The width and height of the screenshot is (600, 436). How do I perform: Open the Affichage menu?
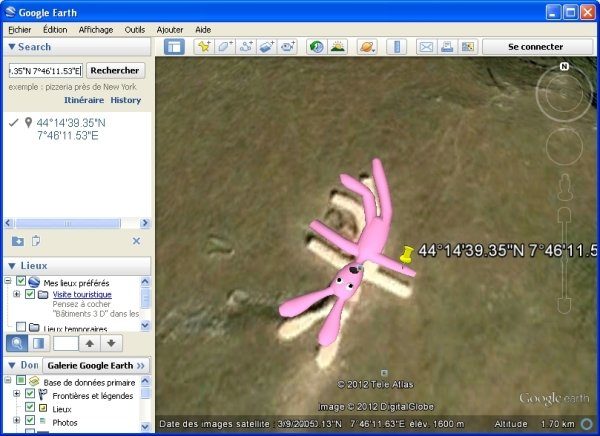click(96, 29)
